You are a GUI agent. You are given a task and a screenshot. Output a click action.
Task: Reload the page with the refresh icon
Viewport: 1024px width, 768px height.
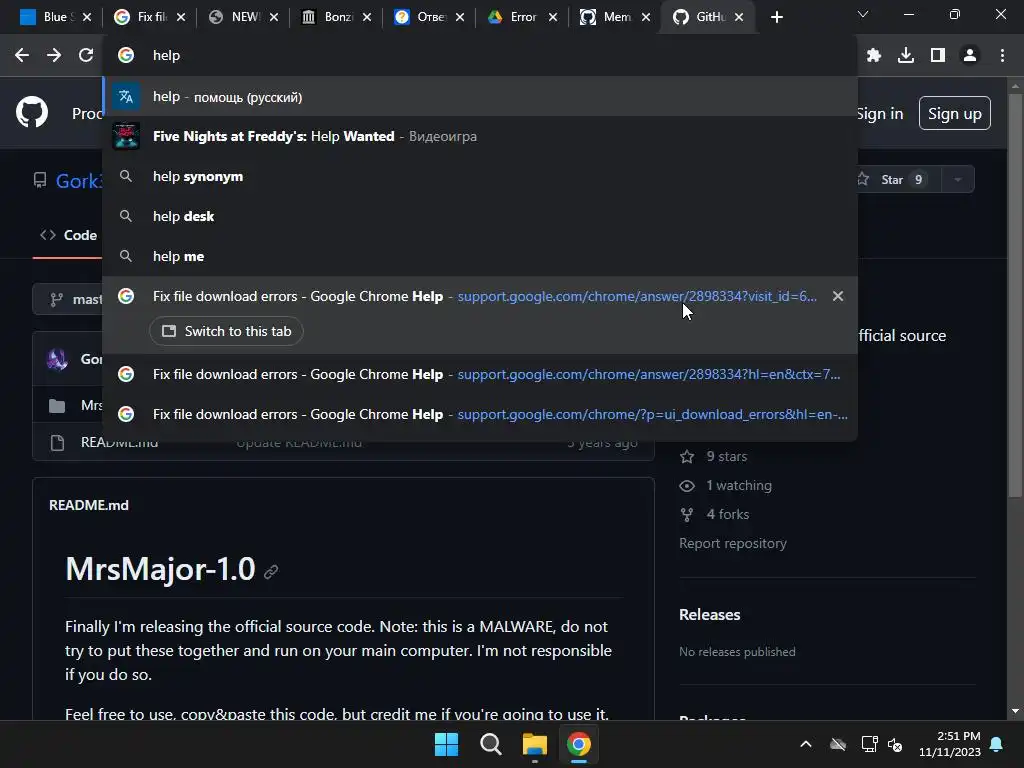tap(86, 56)
